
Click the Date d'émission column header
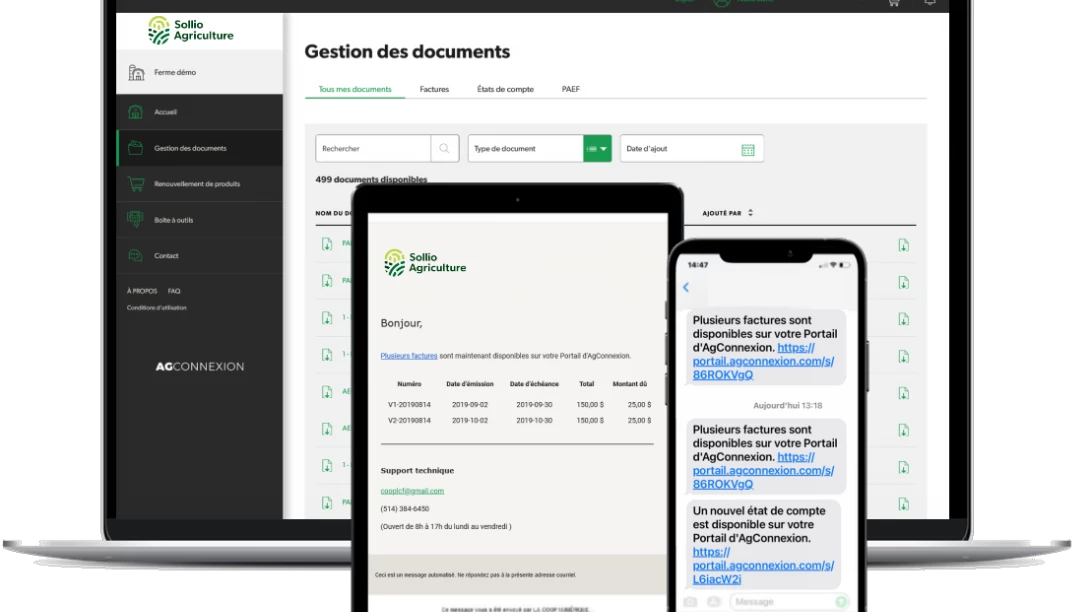tap(469, 384)
